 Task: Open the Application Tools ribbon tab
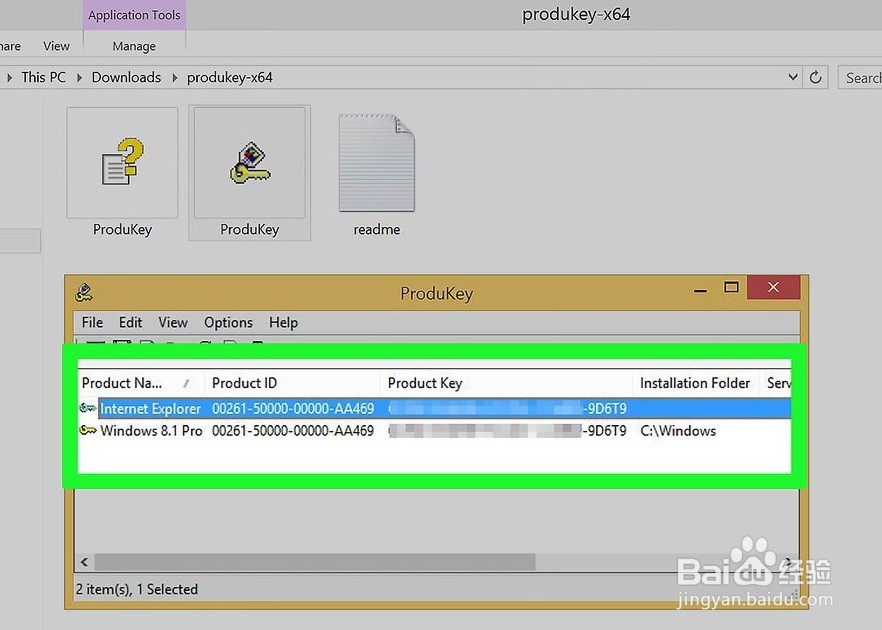click(x=134, y=15)
